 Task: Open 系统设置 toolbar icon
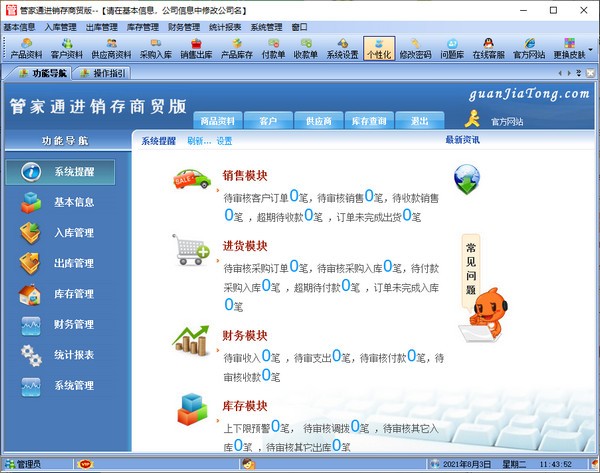tap(342, 49)
